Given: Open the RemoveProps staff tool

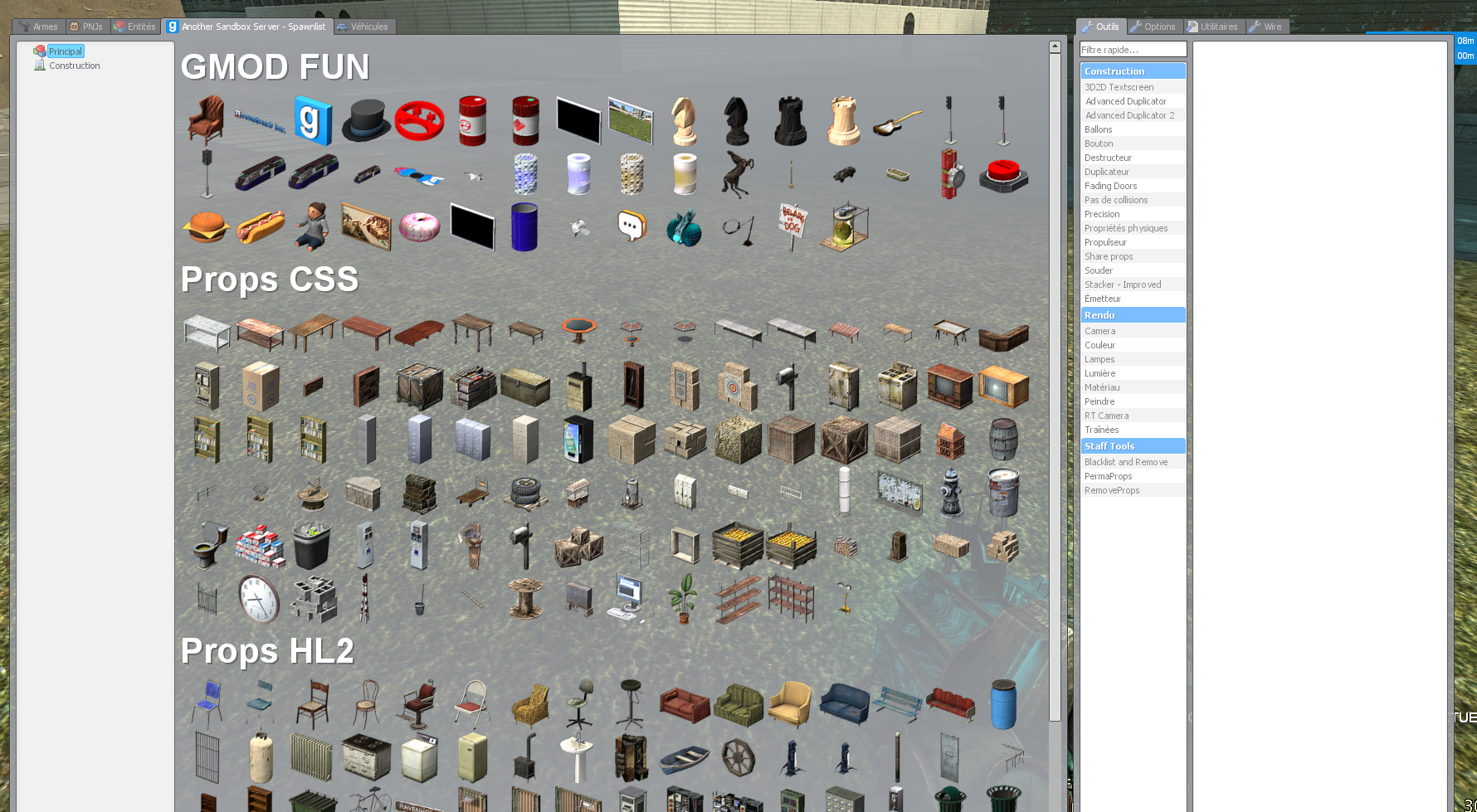Looking at the screenshot, I should pos(1112,489).
